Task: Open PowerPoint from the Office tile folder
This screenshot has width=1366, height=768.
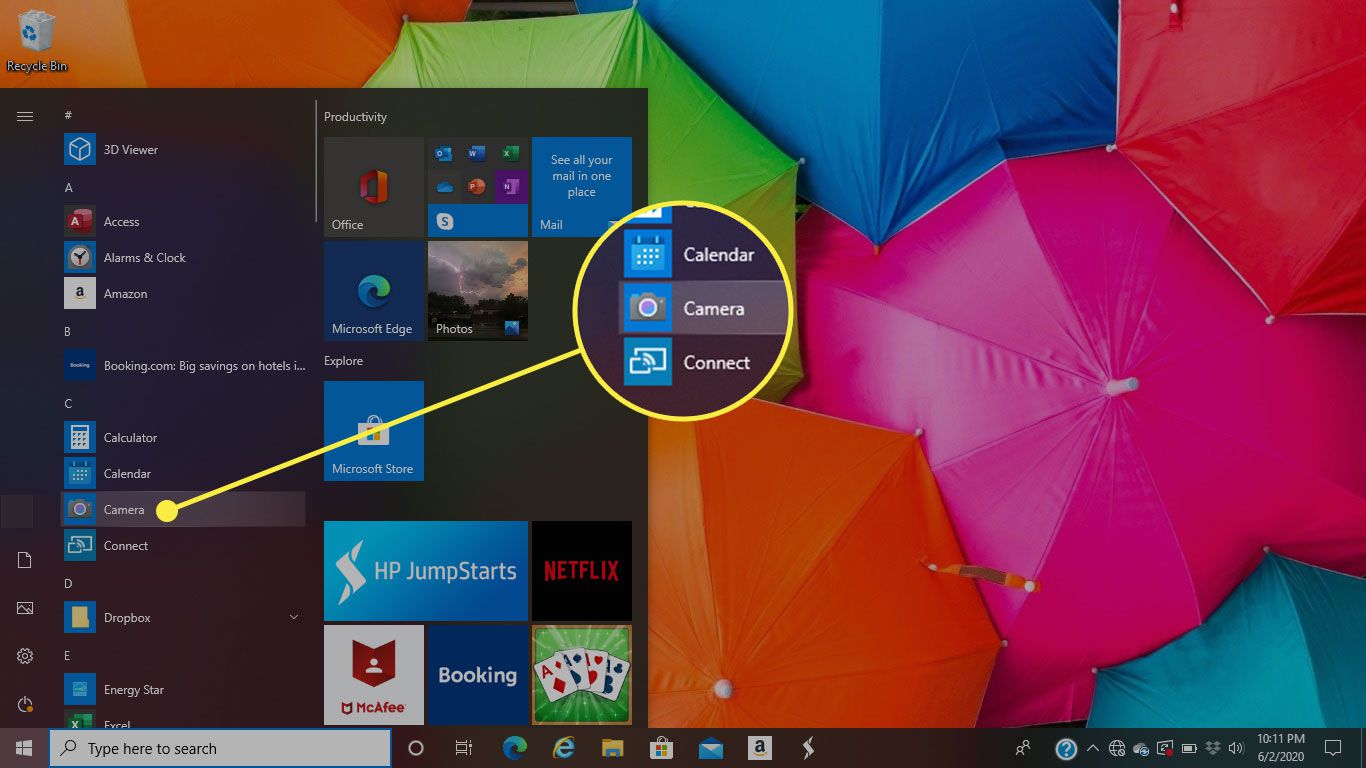Action: tap(477, 186)
